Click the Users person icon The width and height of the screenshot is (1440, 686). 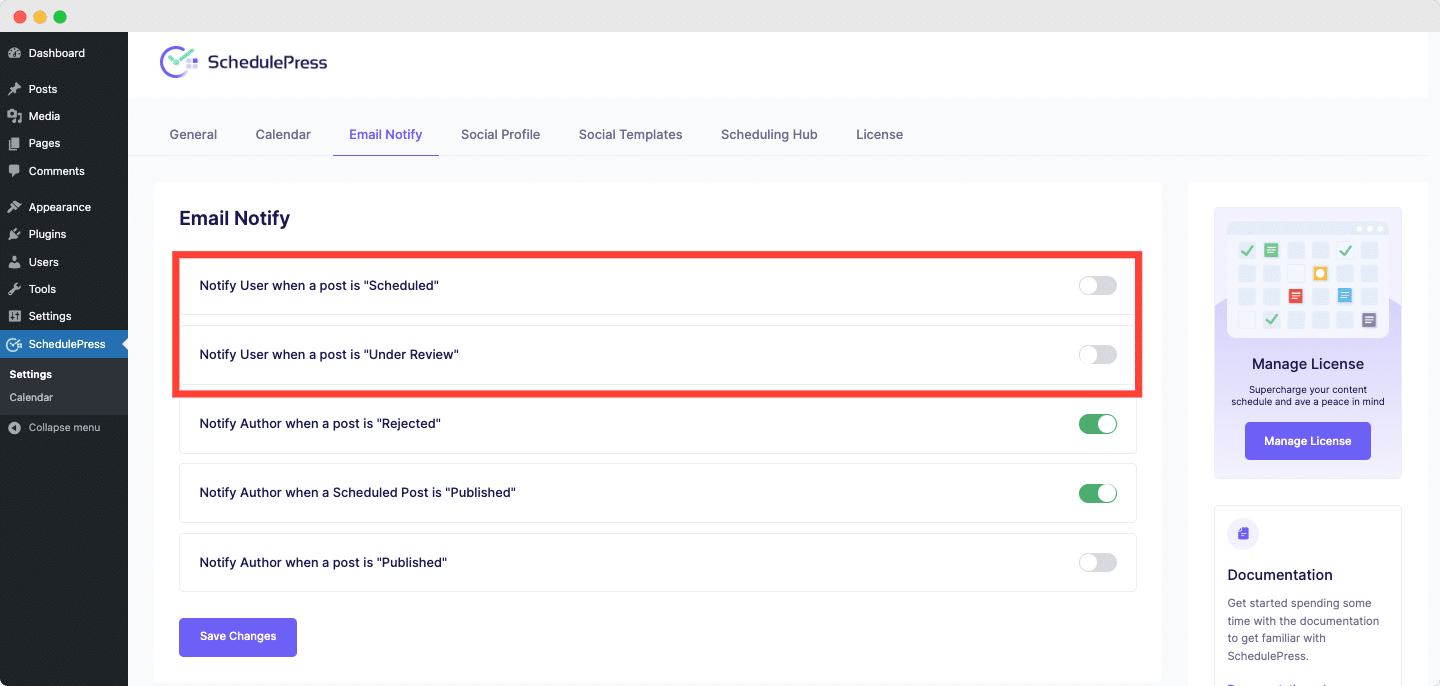[x=14, y=262]
